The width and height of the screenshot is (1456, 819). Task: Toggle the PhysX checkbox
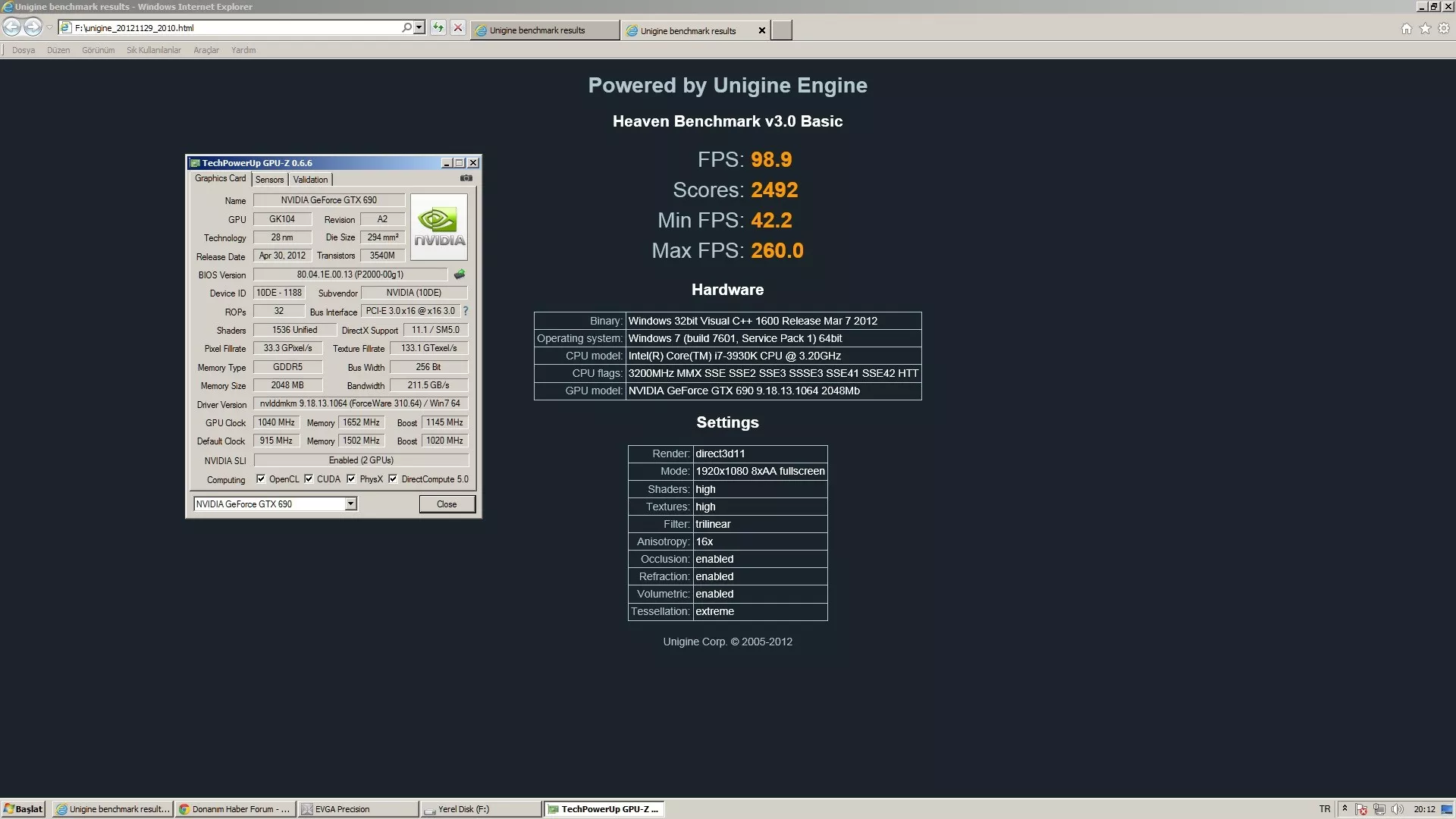(x=351, y=479)
